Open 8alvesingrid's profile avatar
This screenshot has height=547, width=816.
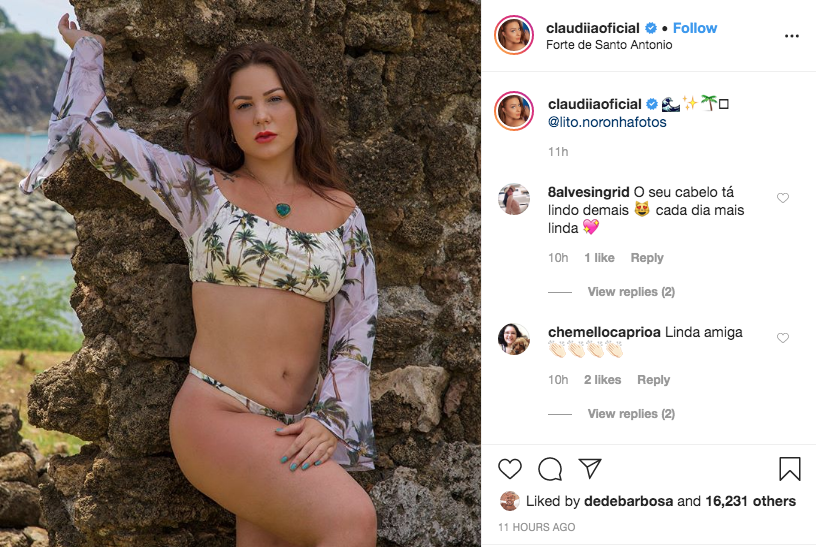tap(514, 199)
